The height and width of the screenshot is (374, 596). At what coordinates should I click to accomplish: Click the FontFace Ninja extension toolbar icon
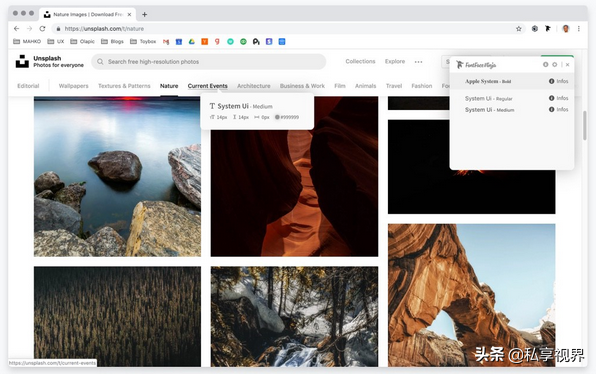[548, 29]
